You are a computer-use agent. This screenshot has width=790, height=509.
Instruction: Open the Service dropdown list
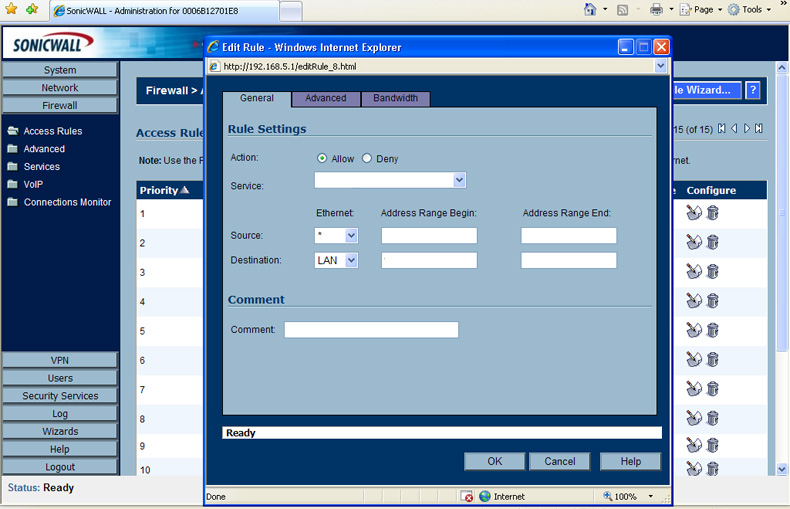459,180
